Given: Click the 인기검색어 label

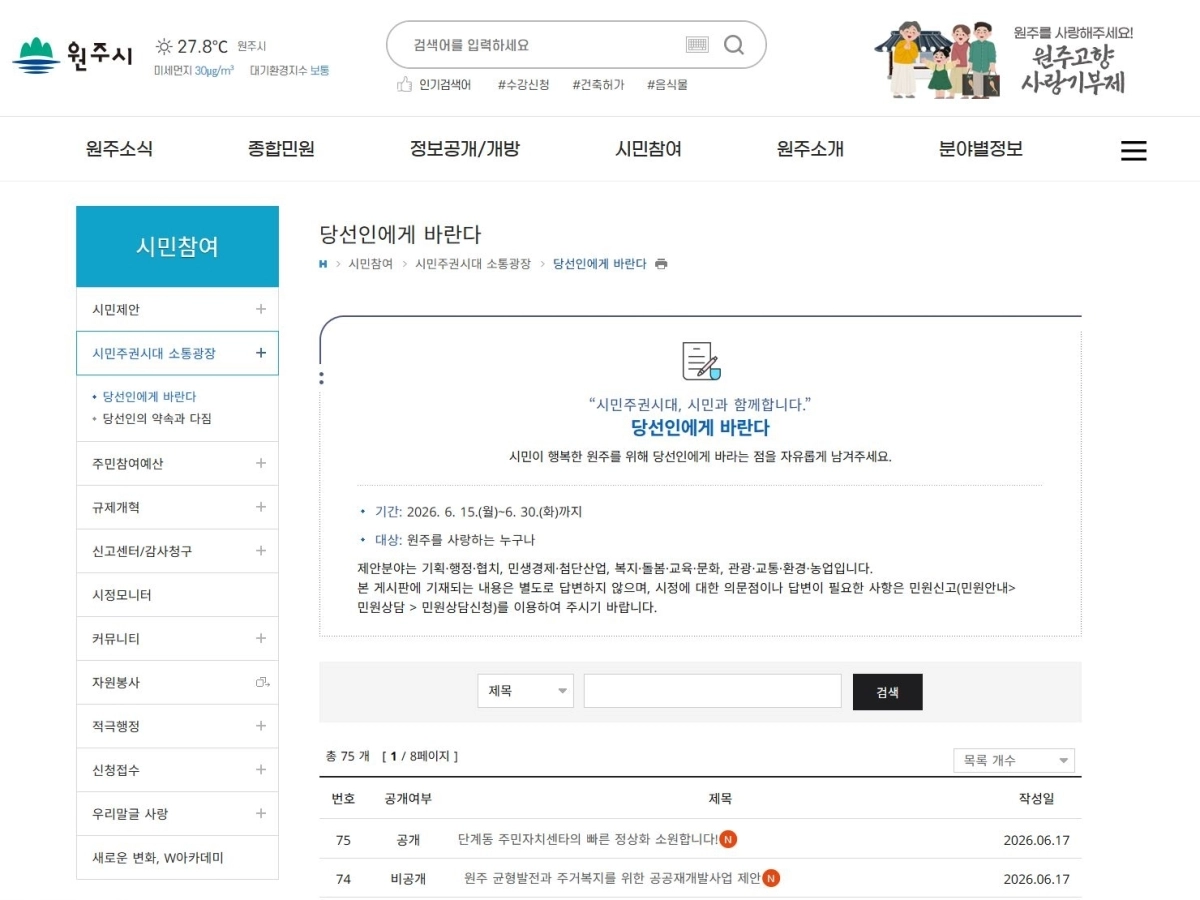Looking at the screenshot, I should click(x=445, y=85).
